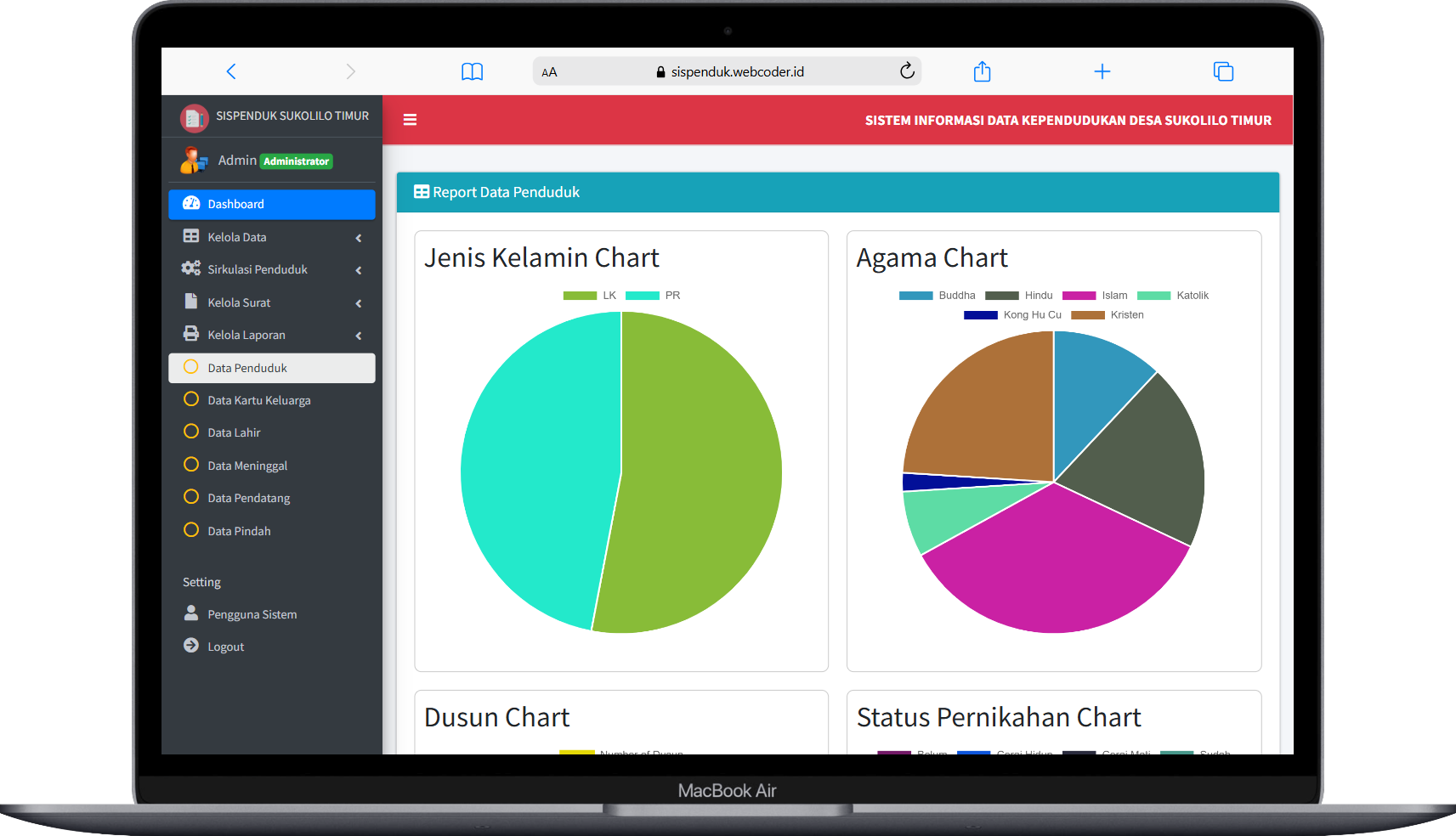This screenshot has width=1456, height=836.
Task: Click the Sirkulasi Penduduk gears icon
Action: pyautogui.click(x=191, y=268)
